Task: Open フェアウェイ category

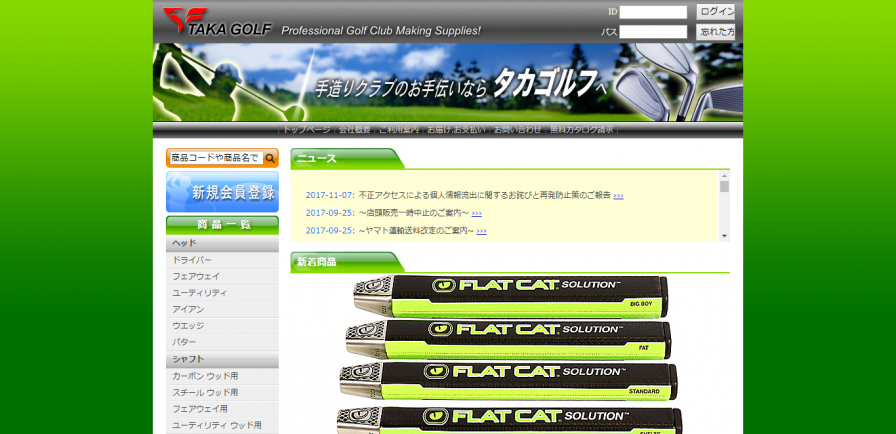Action: pyautogui.click(x=222, y=276)
